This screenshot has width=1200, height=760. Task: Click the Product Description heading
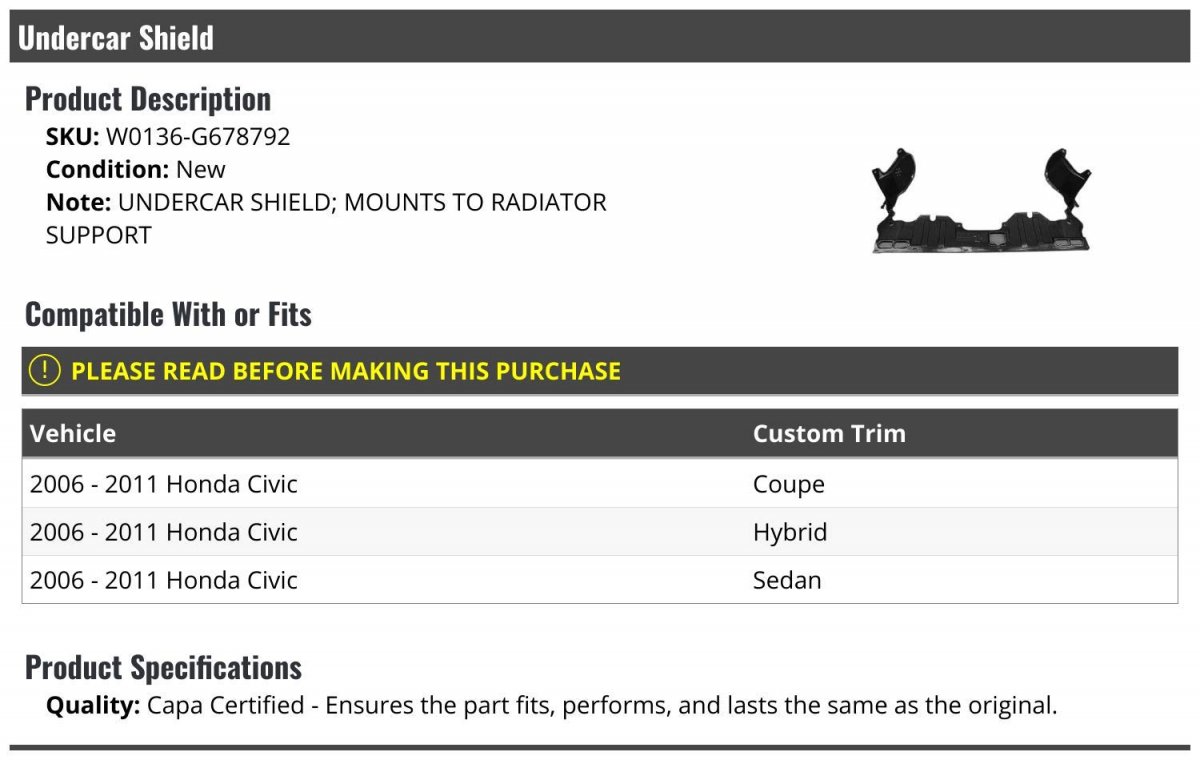[x=148, y=99]
